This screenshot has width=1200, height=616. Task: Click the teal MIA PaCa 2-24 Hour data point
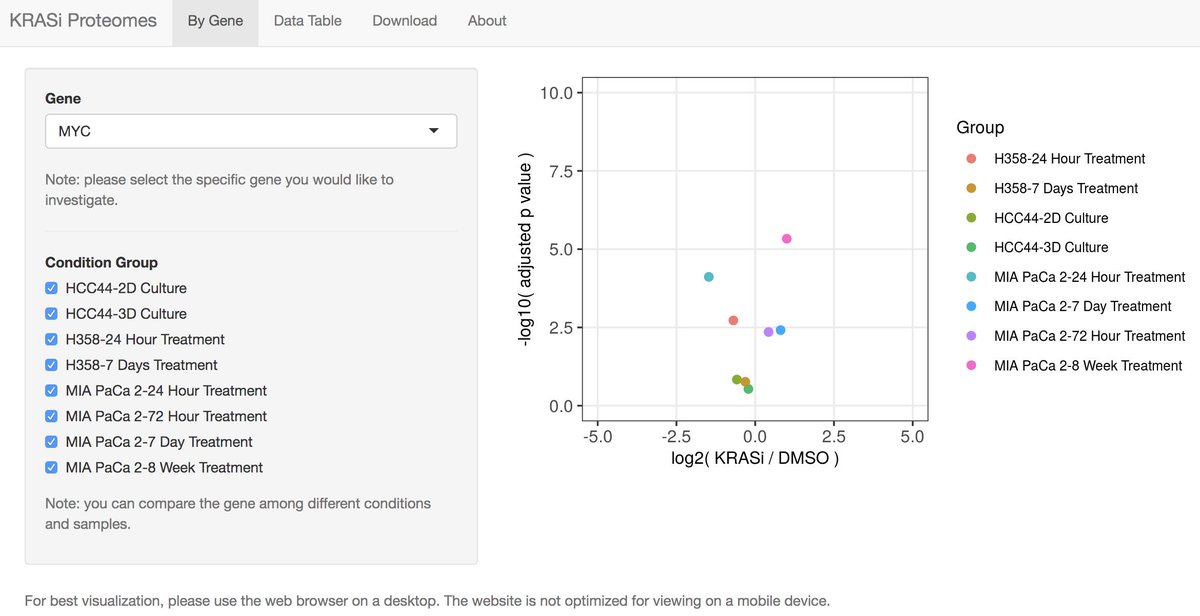pos(709,277)
